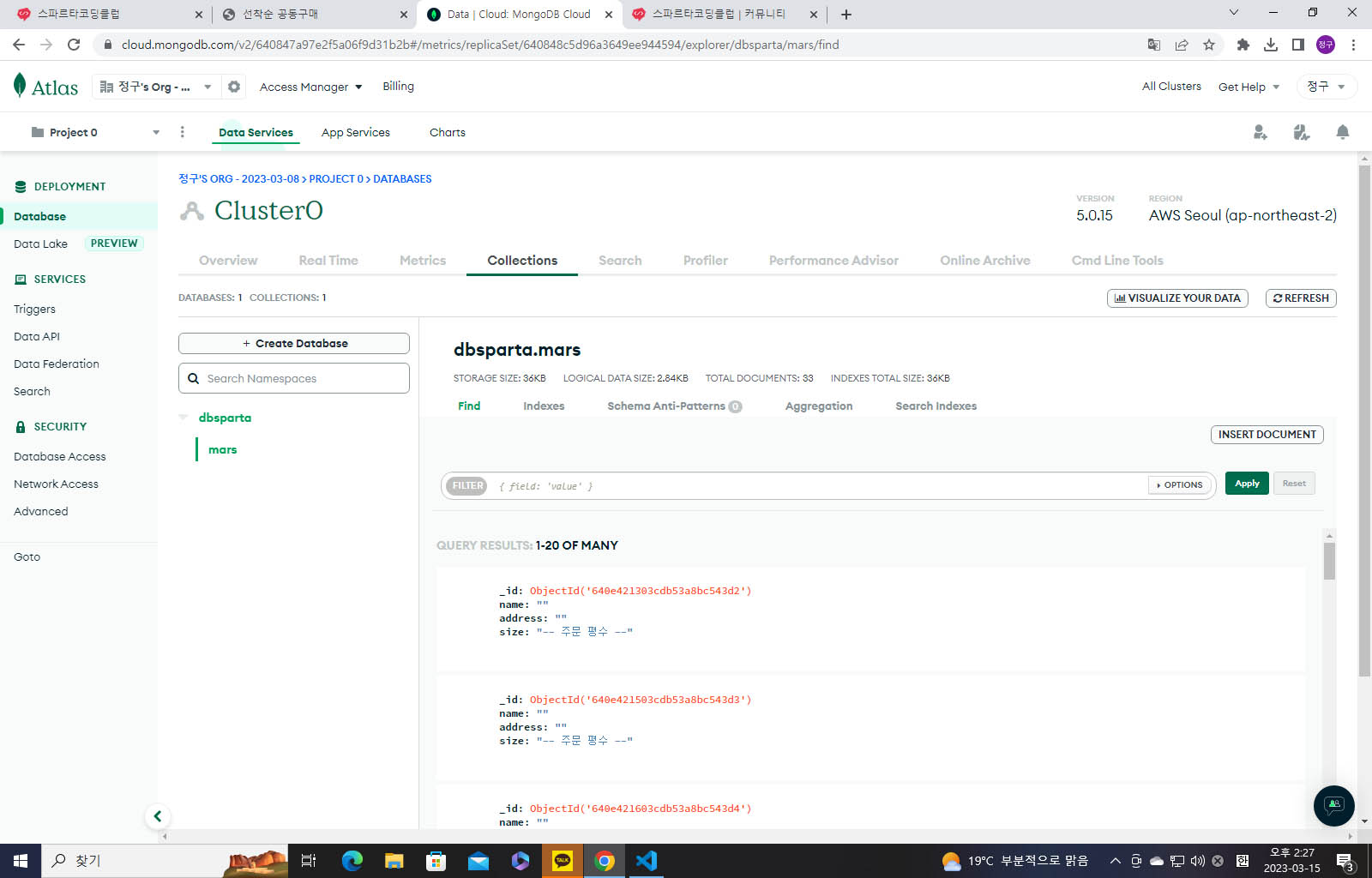Open Network Access in sidebar

(57, 484)
